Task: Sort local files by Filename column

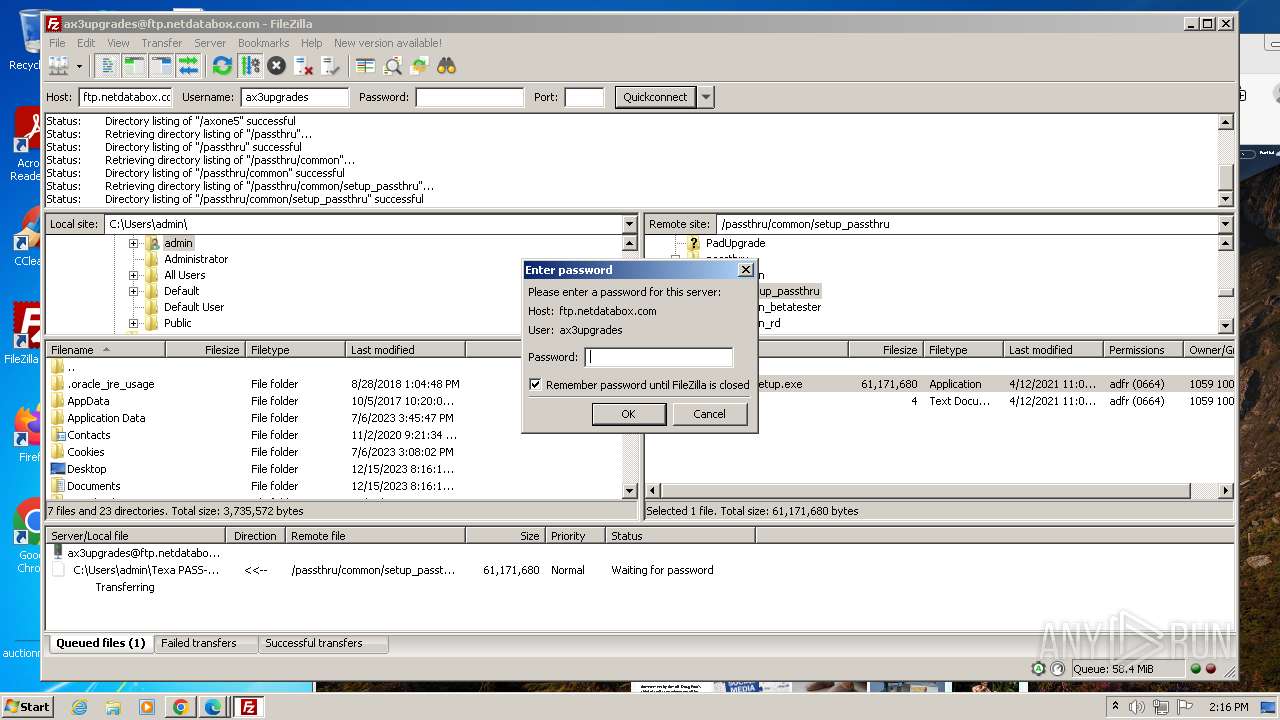Action: pyautogui.click(x=106, y=350)
